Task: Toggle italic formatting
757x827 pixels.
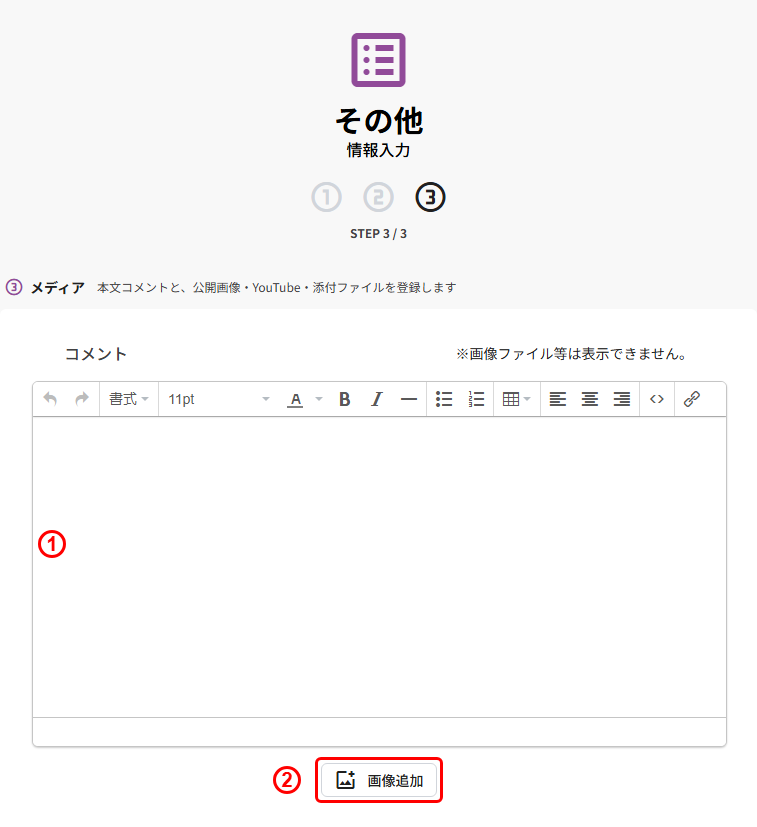Action: tap(377, 399)
